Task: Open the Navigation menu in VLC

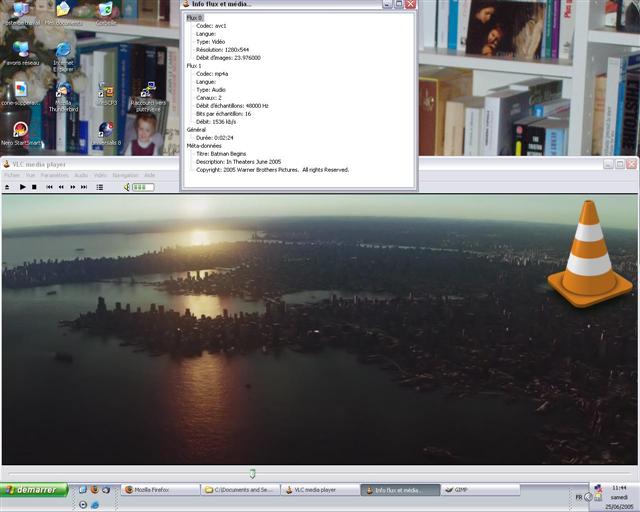Action: (125, 175)
